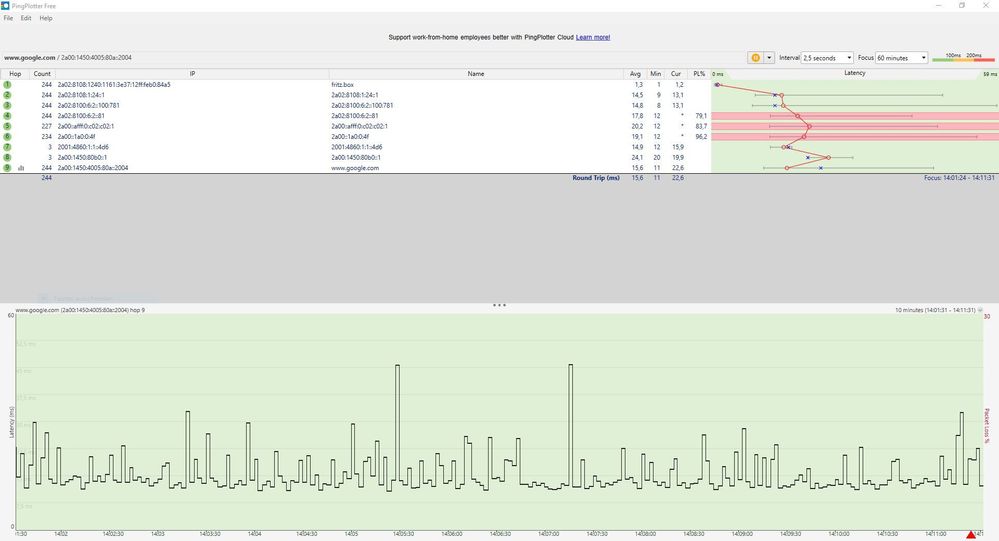Select the www.google.com name cell in hop 9
This screenshot has width=999, height=541.
pyautogui.click(x=355, y=168)
